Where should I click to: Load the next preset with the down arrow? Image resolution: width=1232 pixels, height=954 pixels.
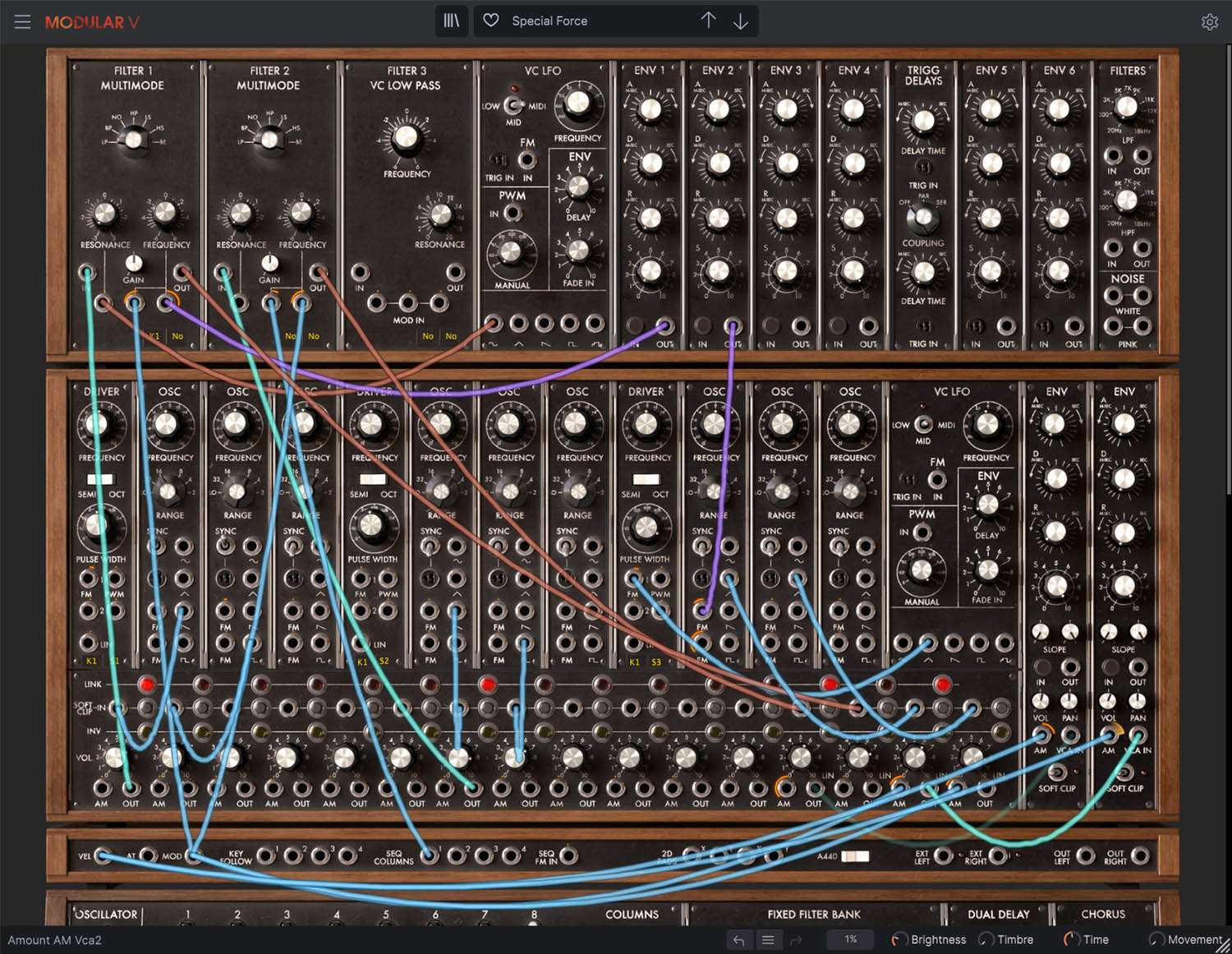click(741, 21)
